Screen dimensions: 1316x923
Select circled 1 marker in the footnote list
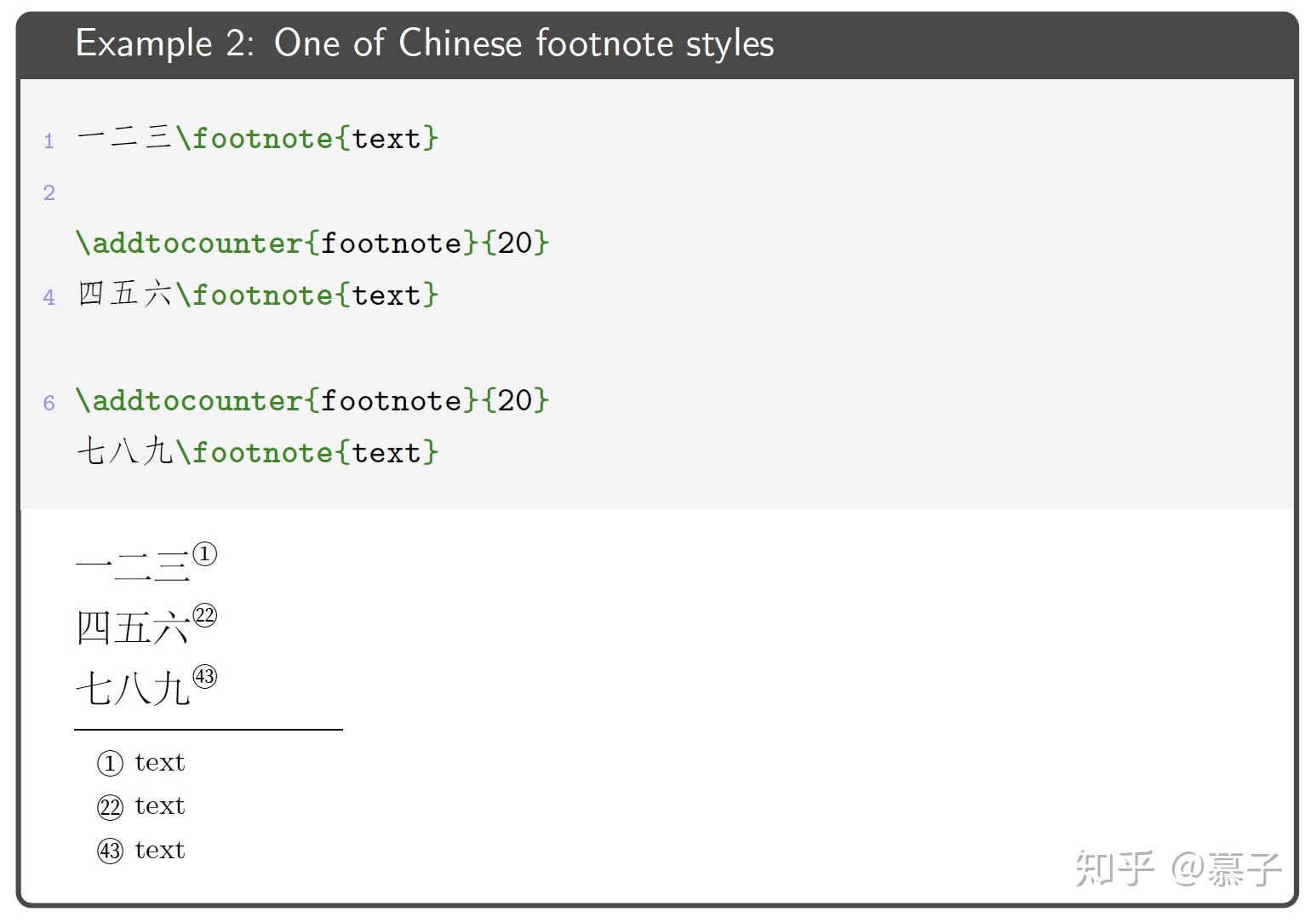(x=110, y=763)
